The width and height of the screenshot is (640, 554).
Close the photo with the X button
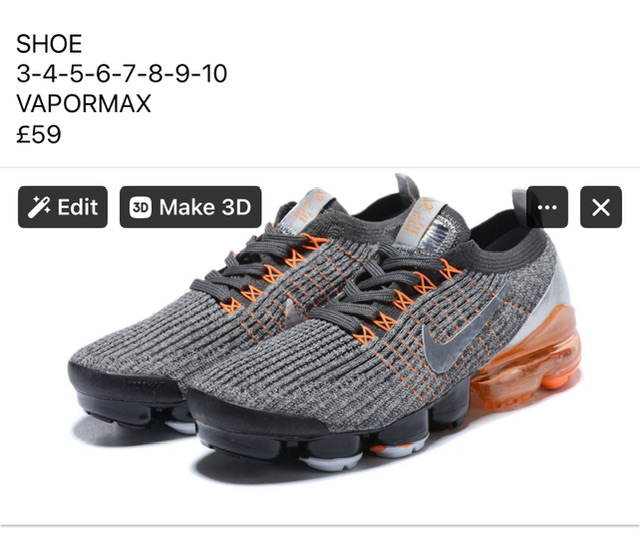[601, 207]
